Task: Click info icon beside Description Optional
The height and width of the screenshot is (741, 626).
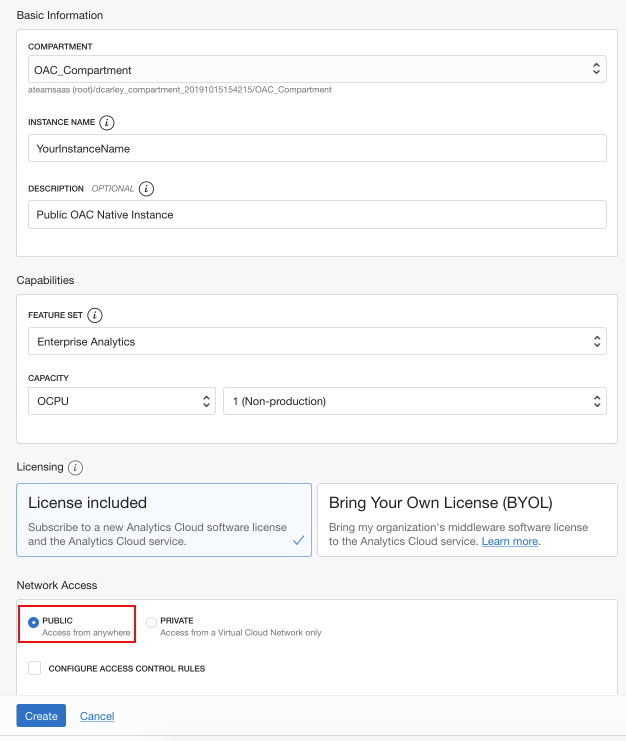Action: (x=147, y=188)
